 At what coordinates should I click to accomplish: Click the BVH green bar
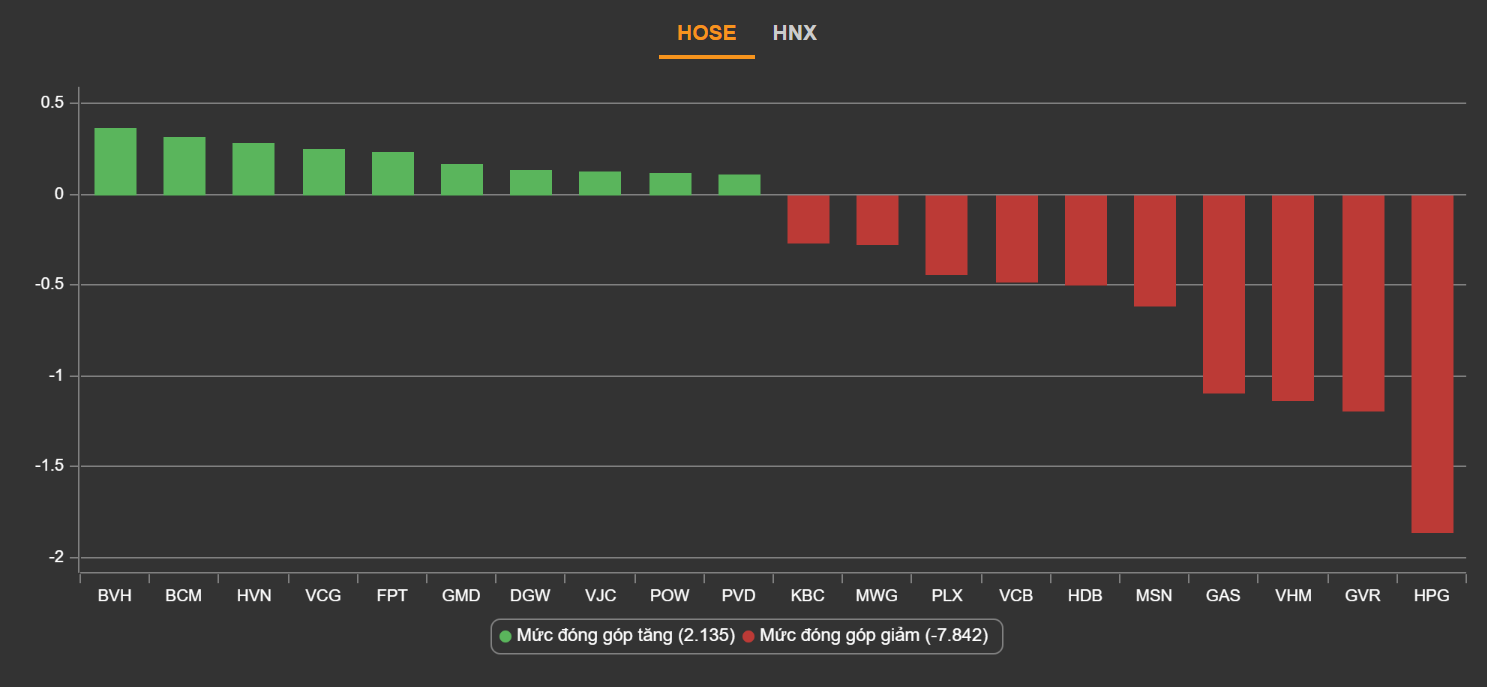point(115,161)
